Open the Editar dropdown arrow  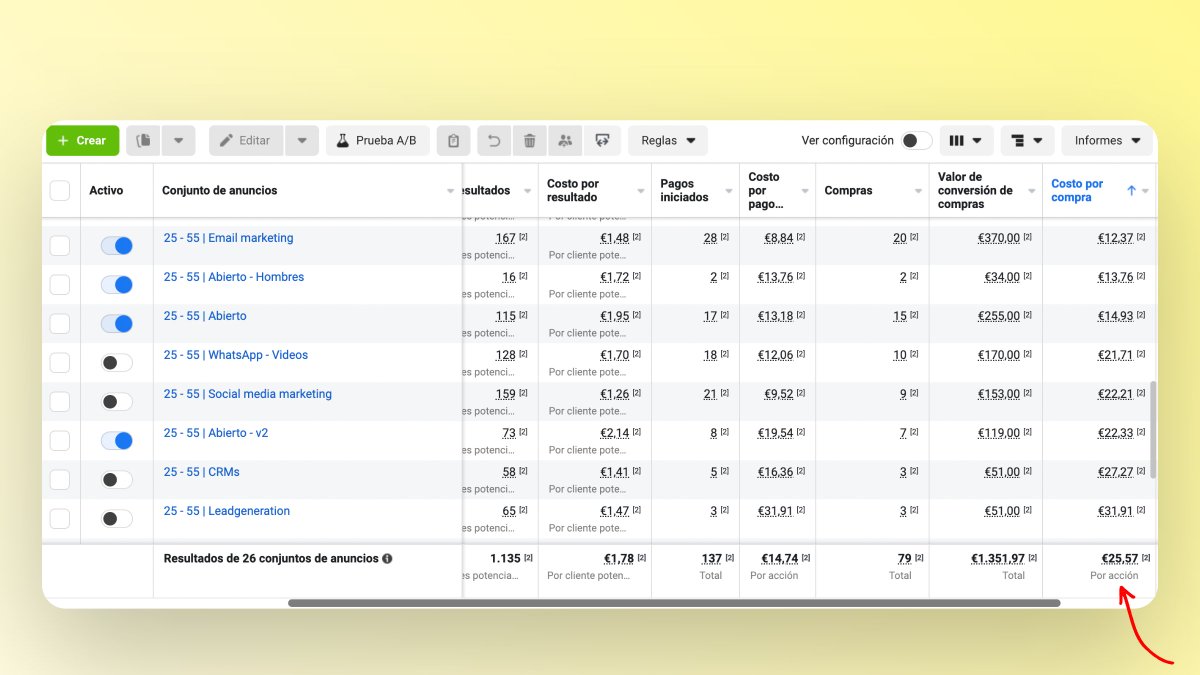pos(302,141)
